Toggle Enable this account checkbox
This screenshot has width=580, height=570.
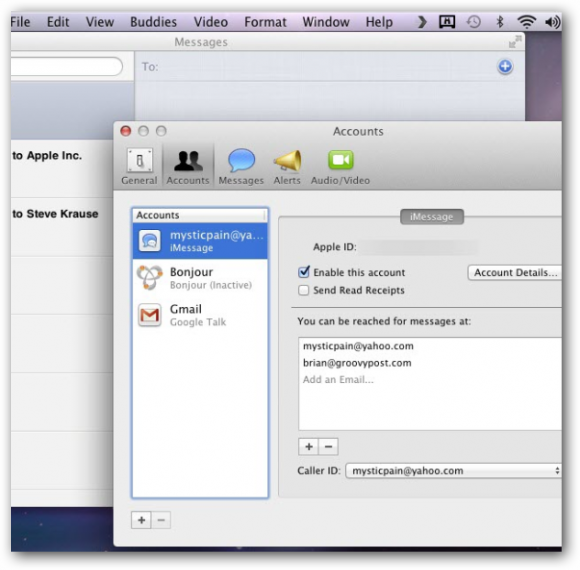click(304, 272)
